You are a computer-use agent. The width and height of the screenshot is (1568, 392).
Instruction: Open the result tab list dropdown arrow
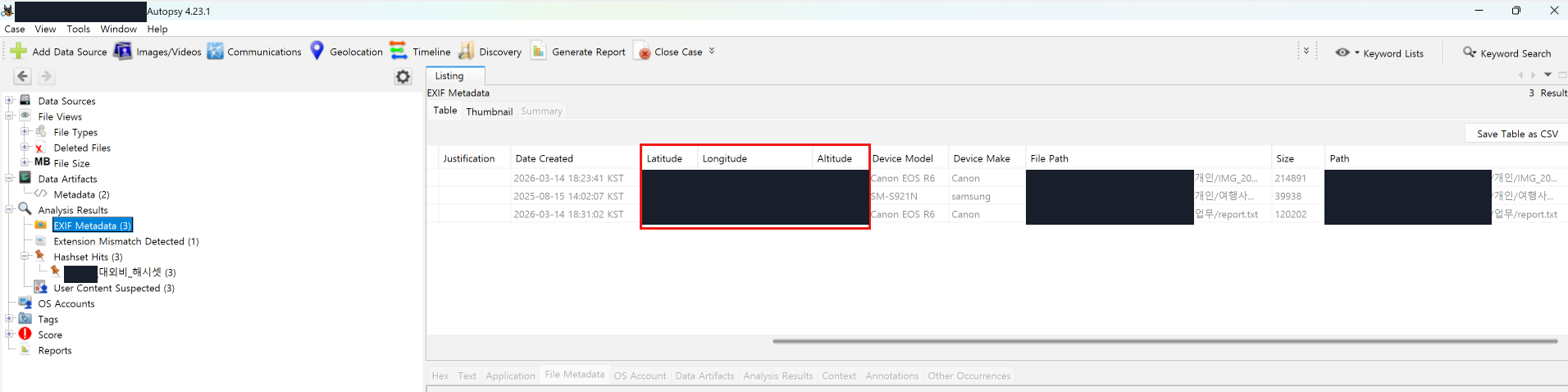1547,75
